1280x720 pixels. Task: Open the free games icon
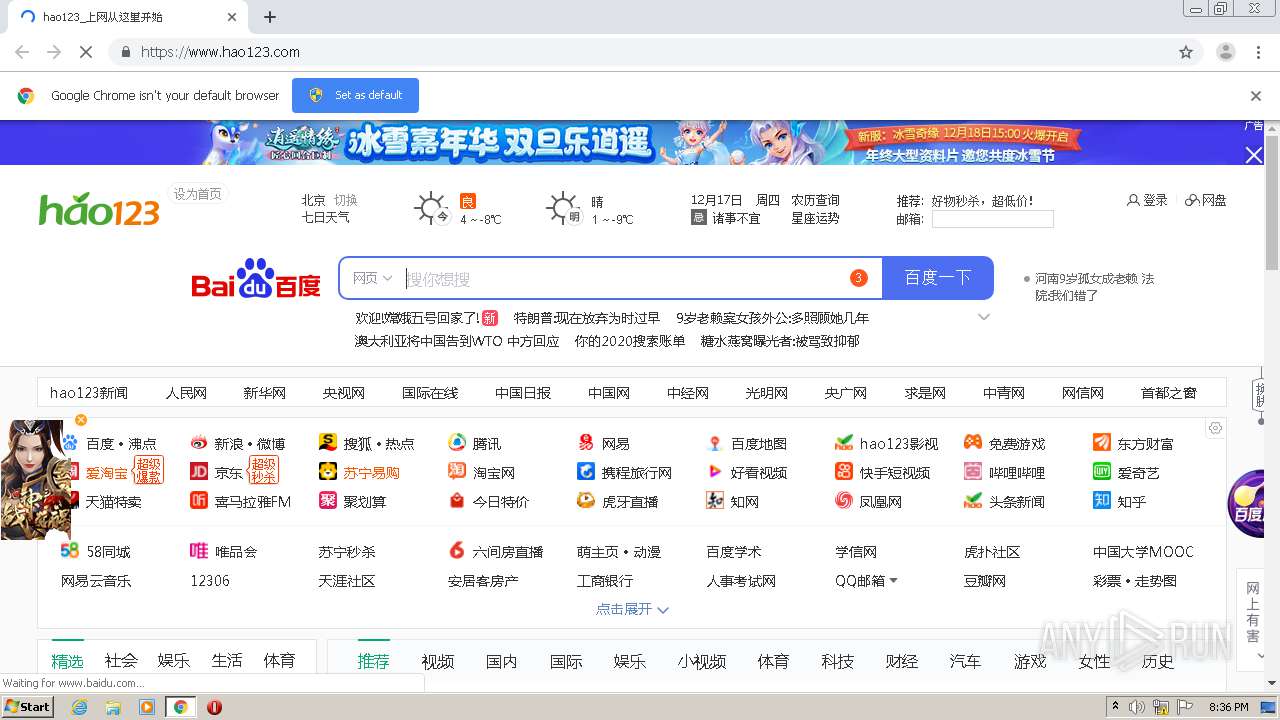pyautogui.click(x=973, y=442)
